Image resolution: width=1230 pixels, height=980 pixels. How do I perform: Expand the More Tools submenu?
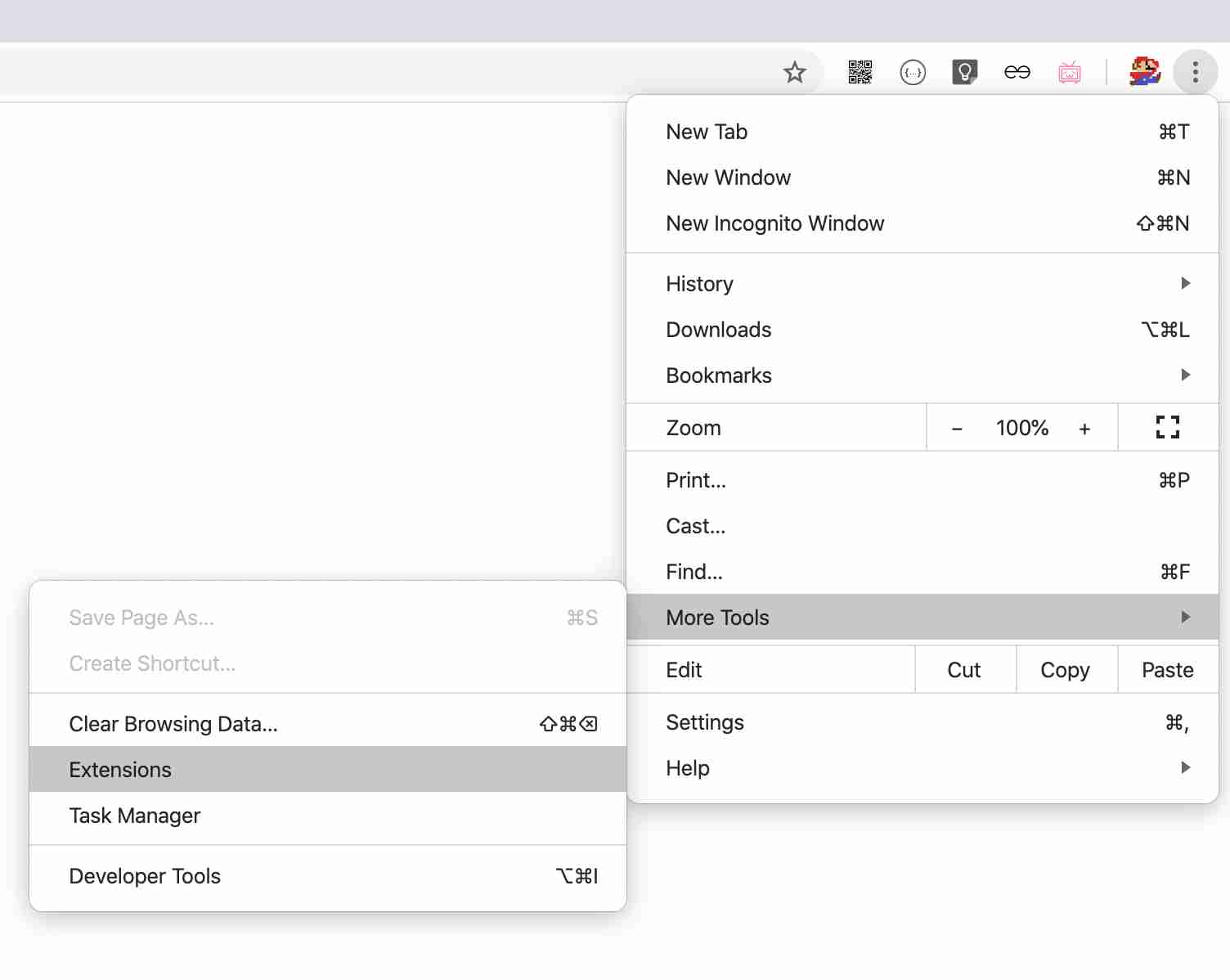(x=922, y=618)
